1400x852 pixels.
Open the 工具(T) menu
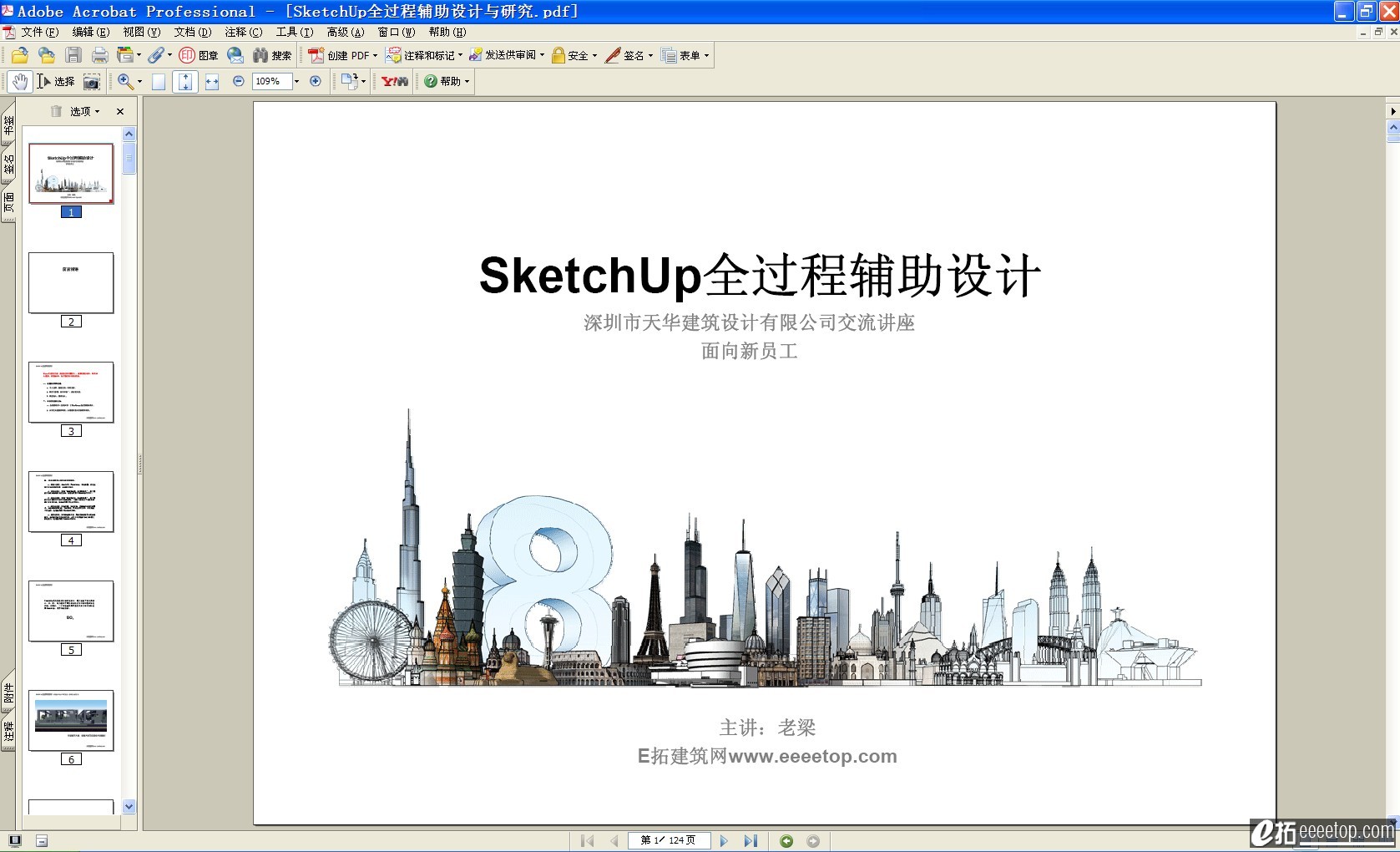click(x=295, y=32)
